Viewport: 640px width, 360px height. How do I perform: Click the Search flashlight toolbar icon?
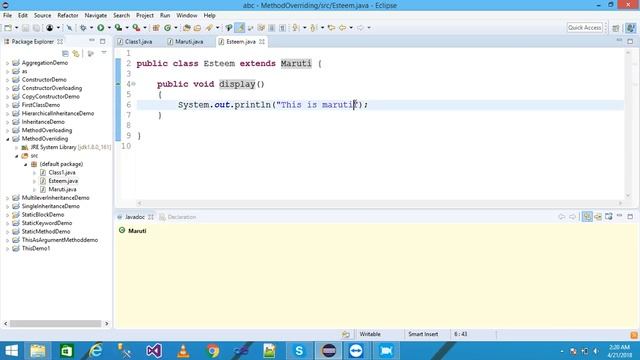click(209, 28)
